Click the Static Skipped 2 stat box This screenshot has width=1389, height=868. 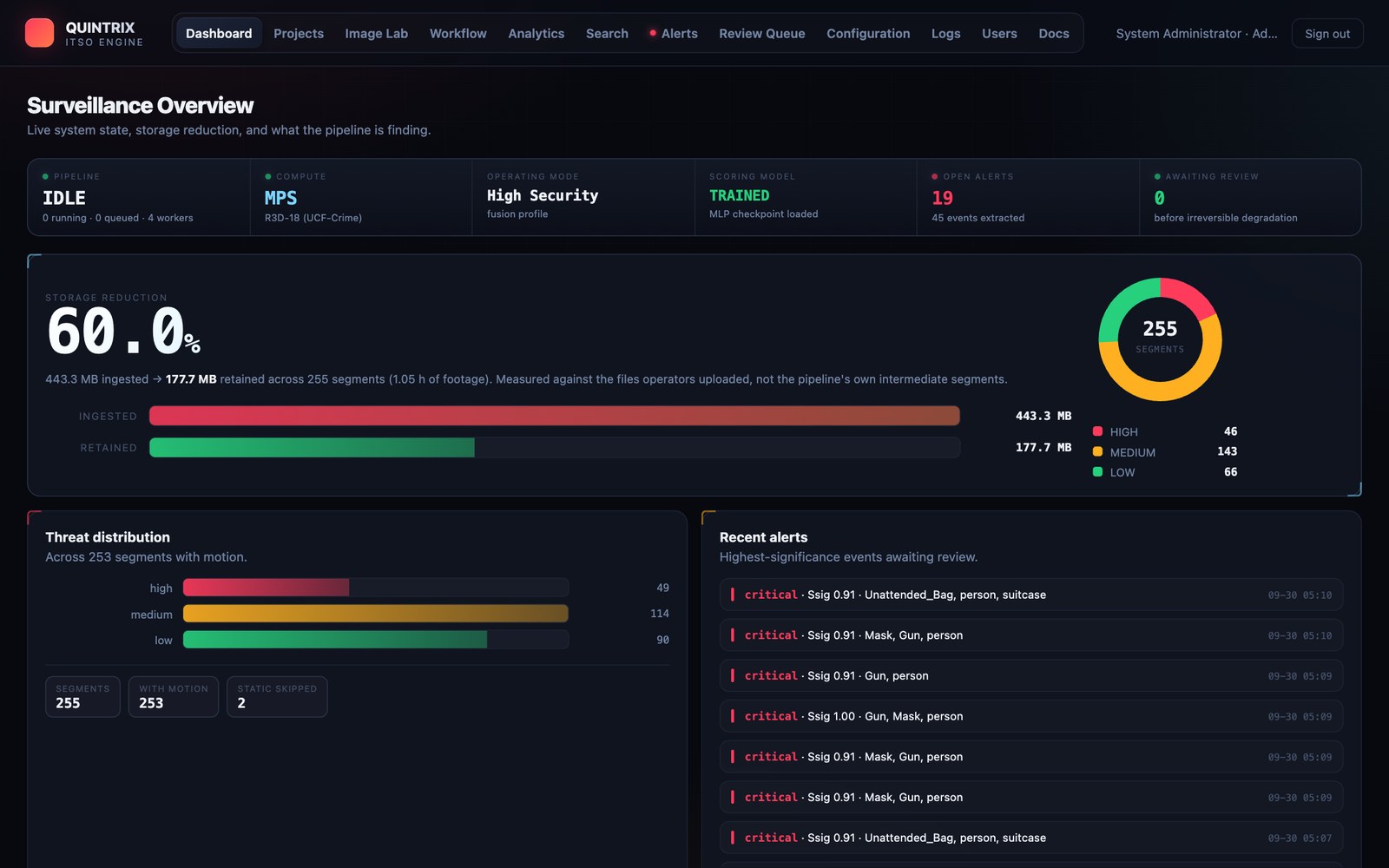pyautogui.click(x=277, y=696)
